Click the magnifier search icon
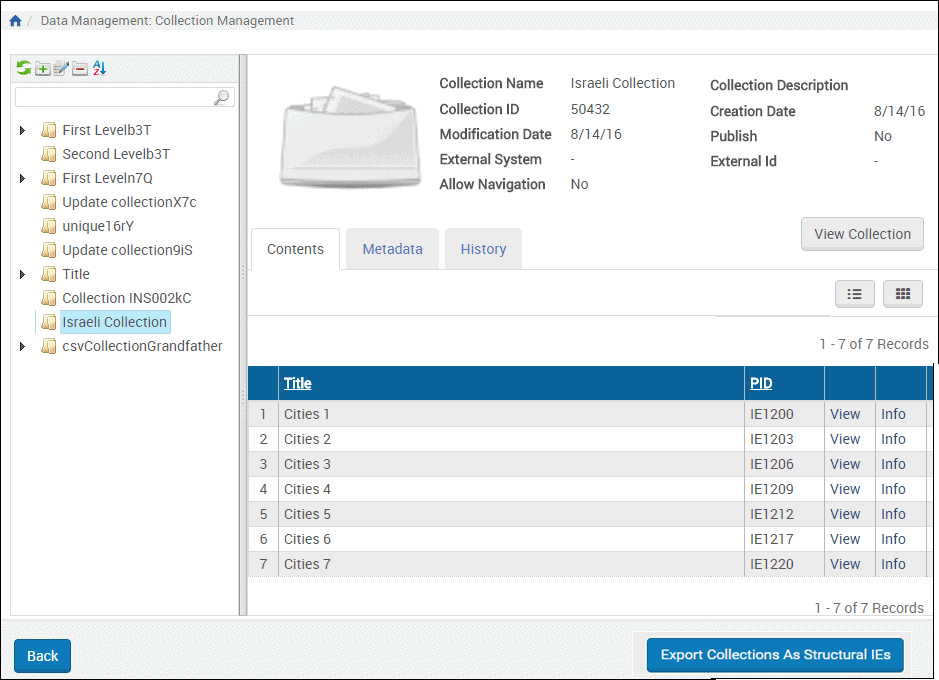This screenshot has width=939, height=680. (222, 97)
